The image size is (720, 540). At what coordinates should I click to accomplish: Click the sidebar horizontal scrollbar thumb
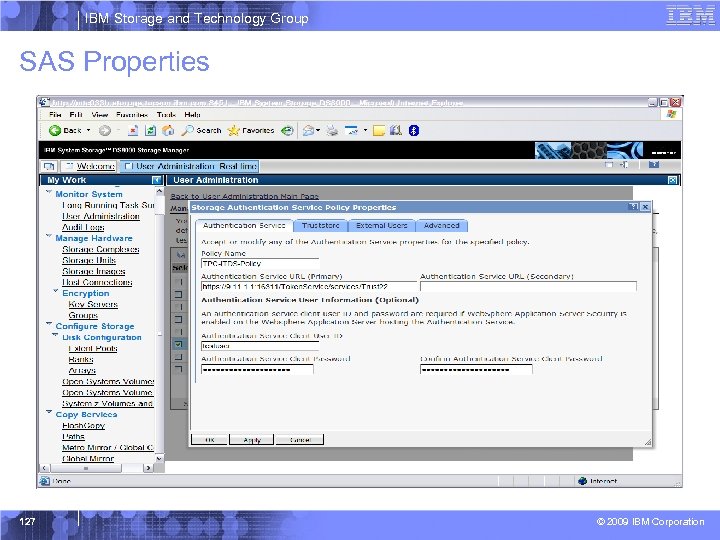[86, 468]
